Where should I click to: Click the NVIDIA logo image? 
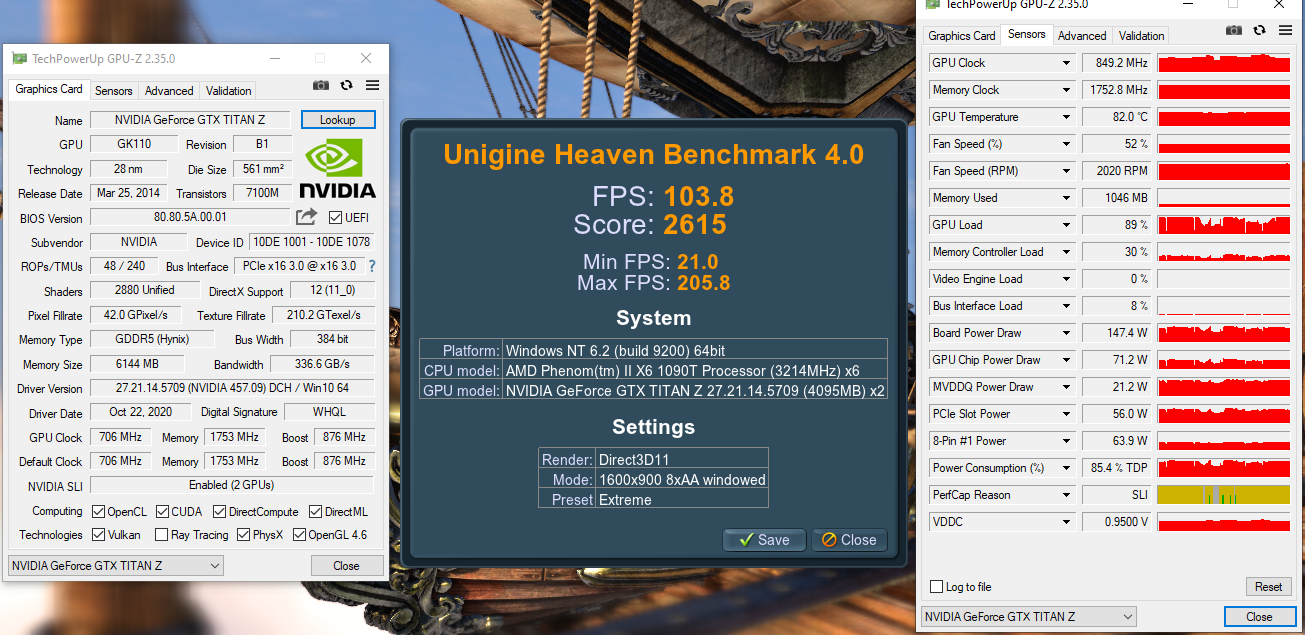pos(338,170)
